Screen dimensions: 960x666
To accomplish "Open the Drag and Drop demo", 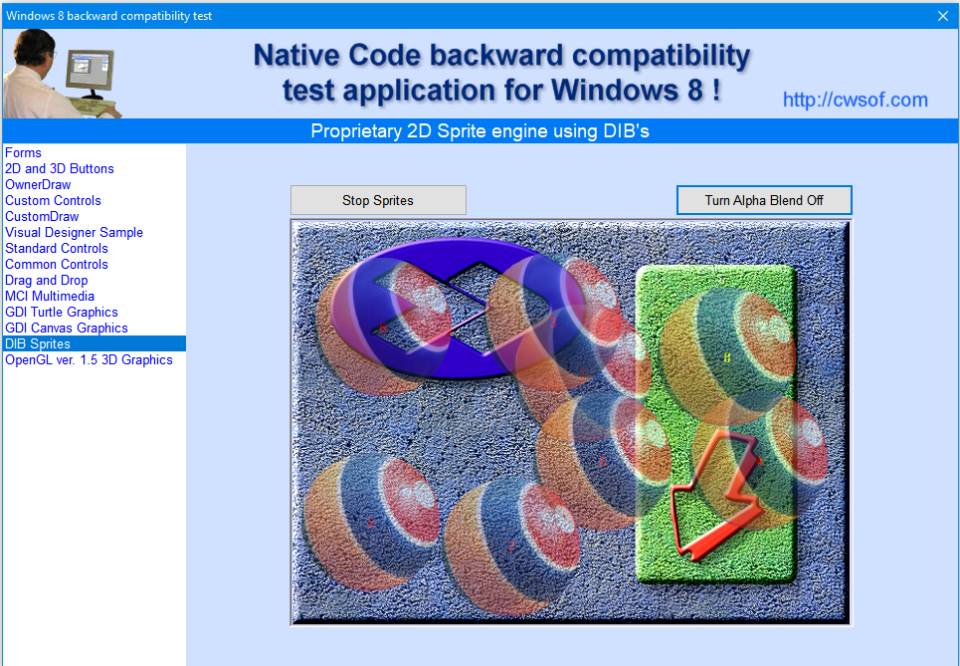I will [x=47, y=281].
